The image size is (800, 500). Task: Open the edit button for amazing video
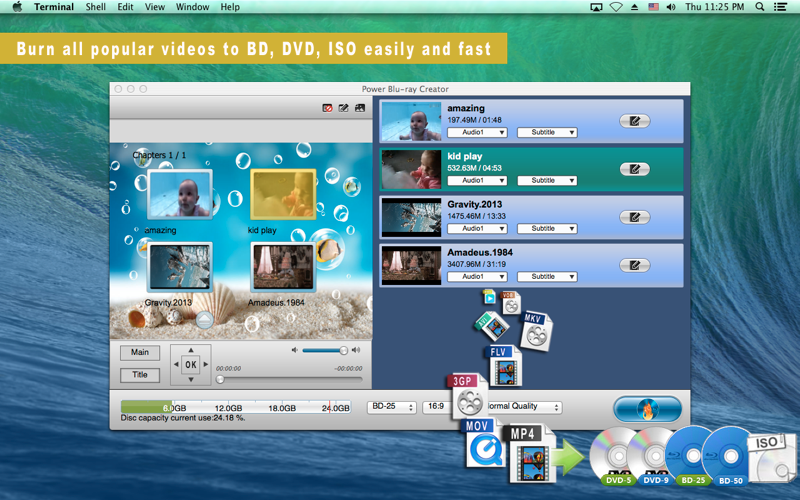635,121
